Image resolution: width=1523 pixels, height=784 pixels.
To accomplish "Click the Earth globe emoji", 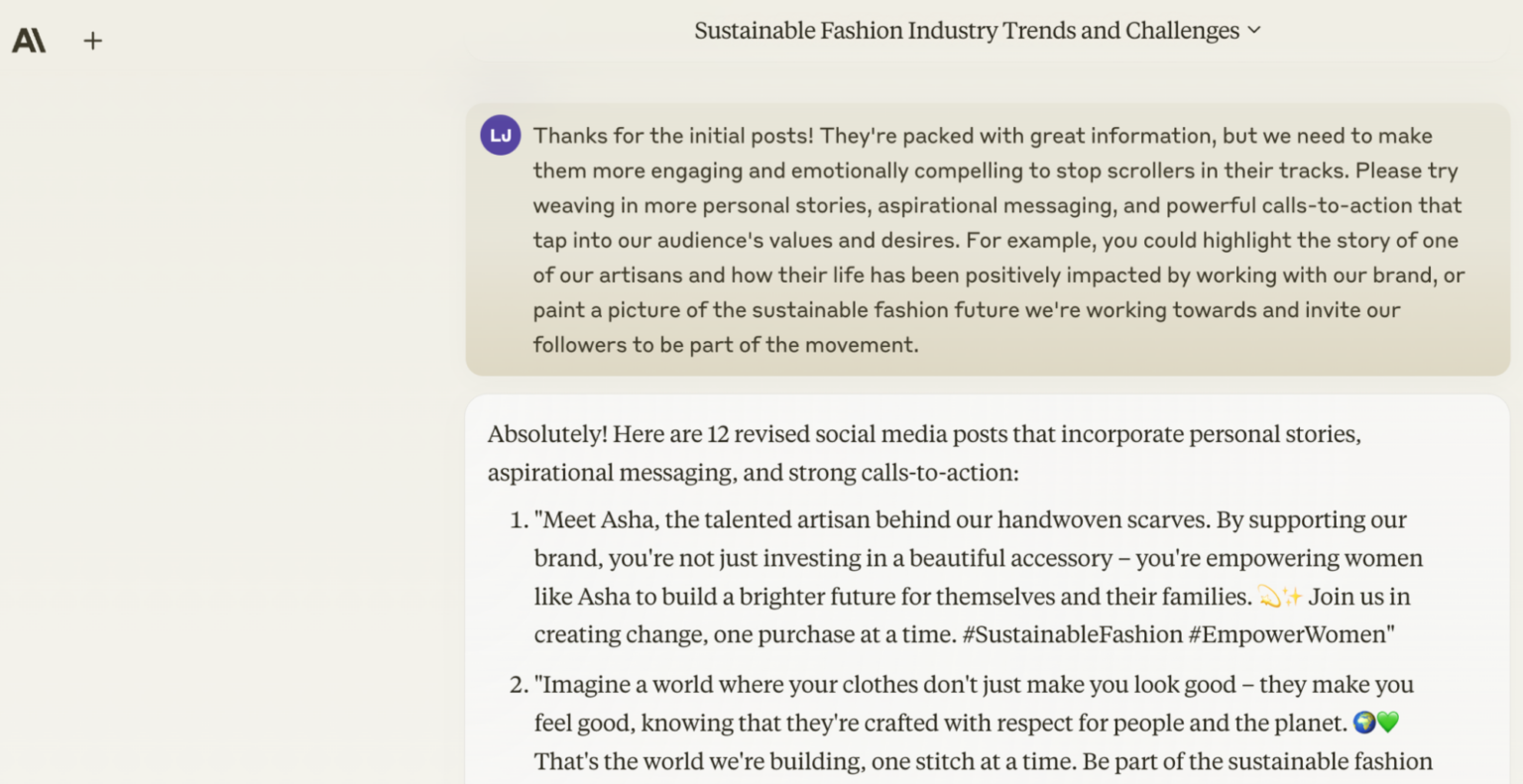I will point(1364,724).
